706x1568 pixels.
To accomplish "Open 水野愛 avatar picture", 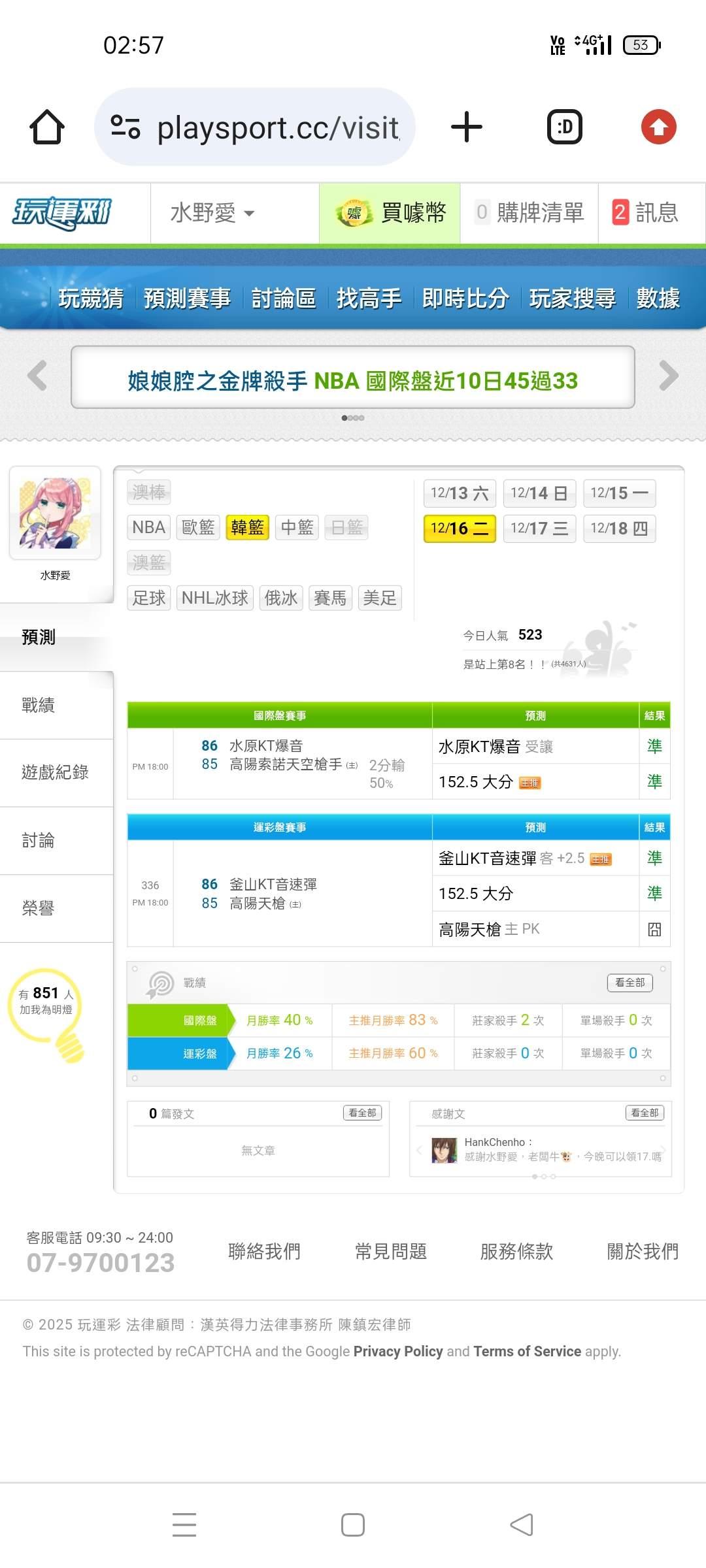I will [55, 513].
